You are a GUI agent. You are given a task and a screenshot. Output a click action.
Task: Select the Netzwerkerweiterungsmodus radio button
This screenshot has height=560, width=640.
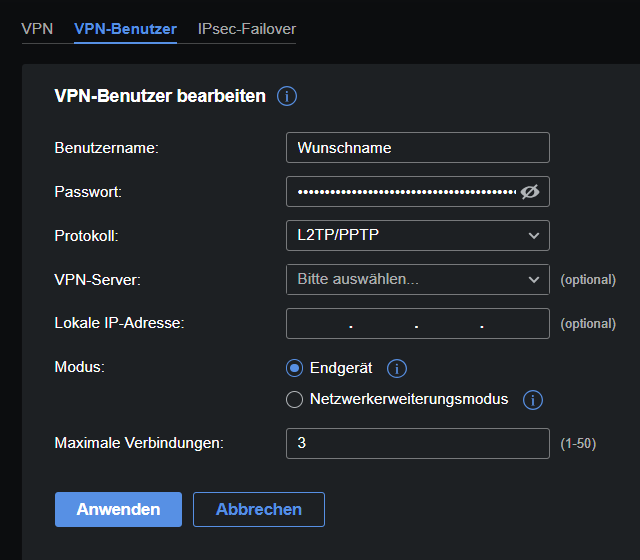(294, 400)
